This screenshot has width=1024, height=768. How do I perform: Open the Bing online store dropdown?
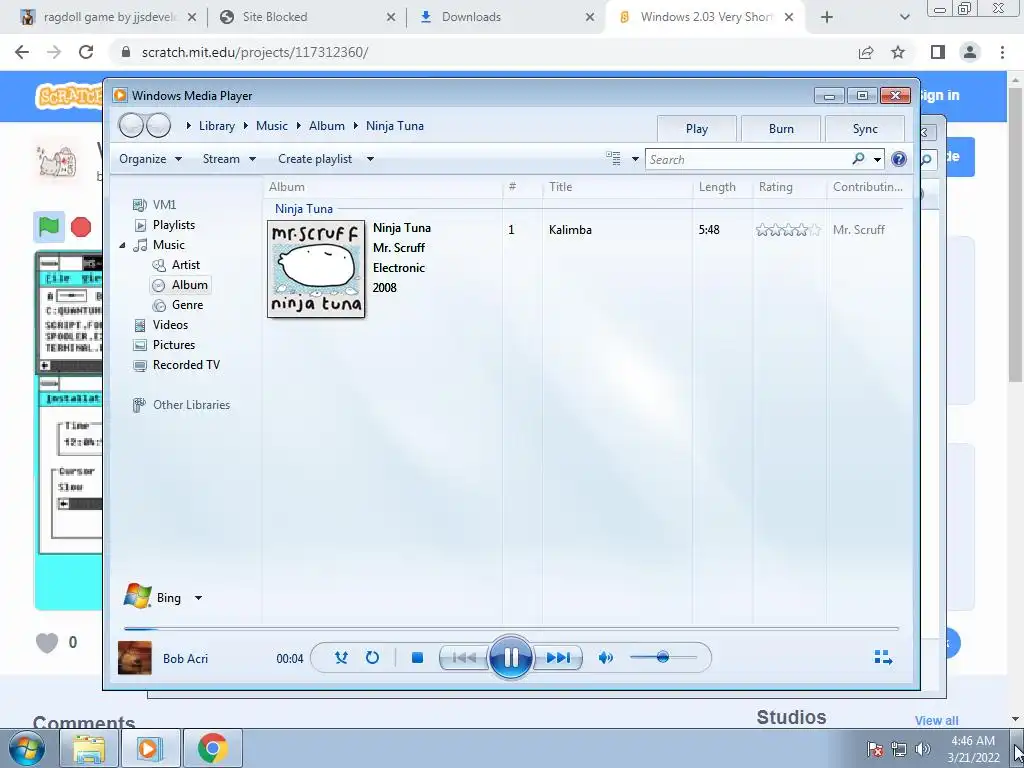(198, 598)
